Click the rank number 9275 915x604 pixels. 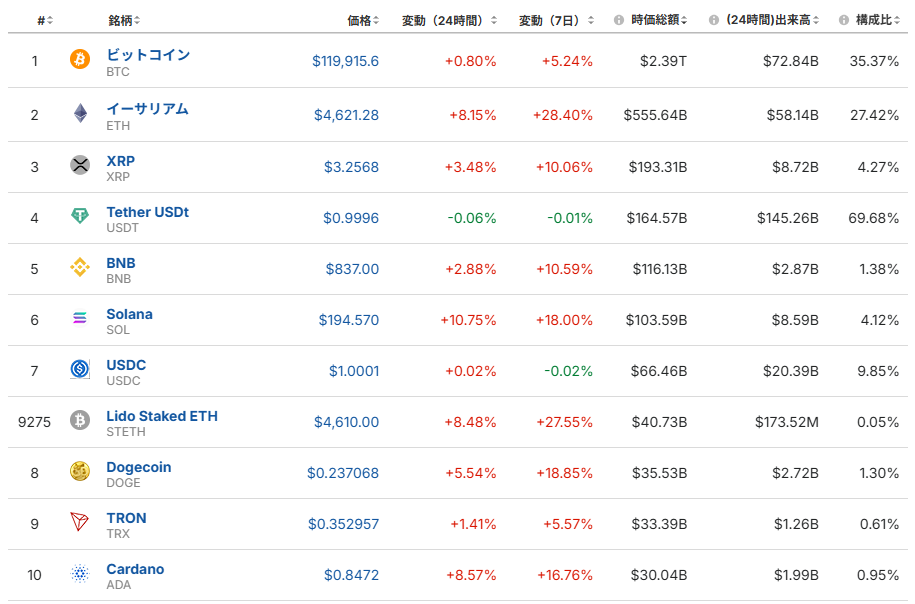[34, 422]
